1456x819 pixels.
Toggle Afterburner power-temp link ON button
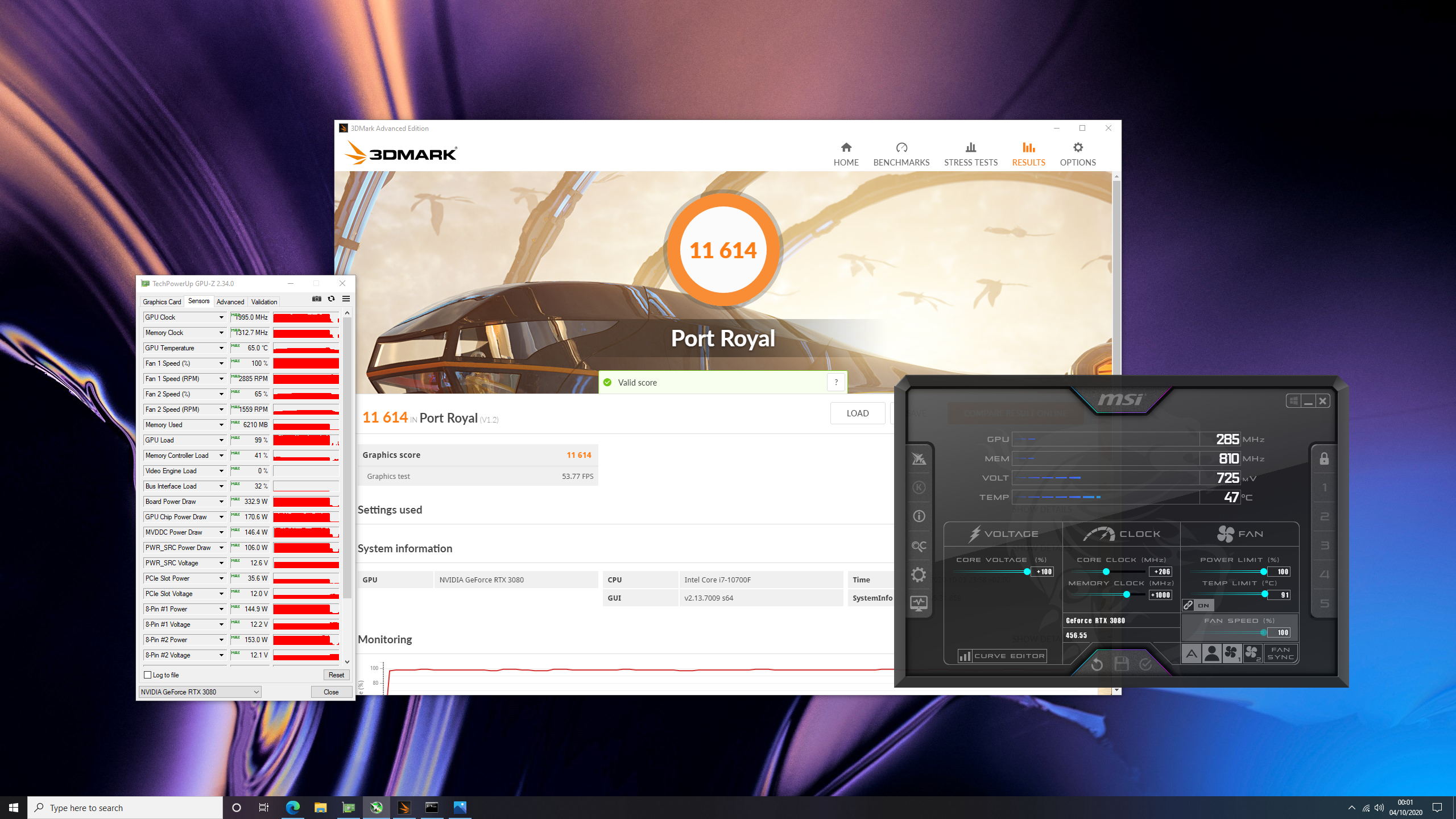pyautogui.click(x=1198, y=605)
